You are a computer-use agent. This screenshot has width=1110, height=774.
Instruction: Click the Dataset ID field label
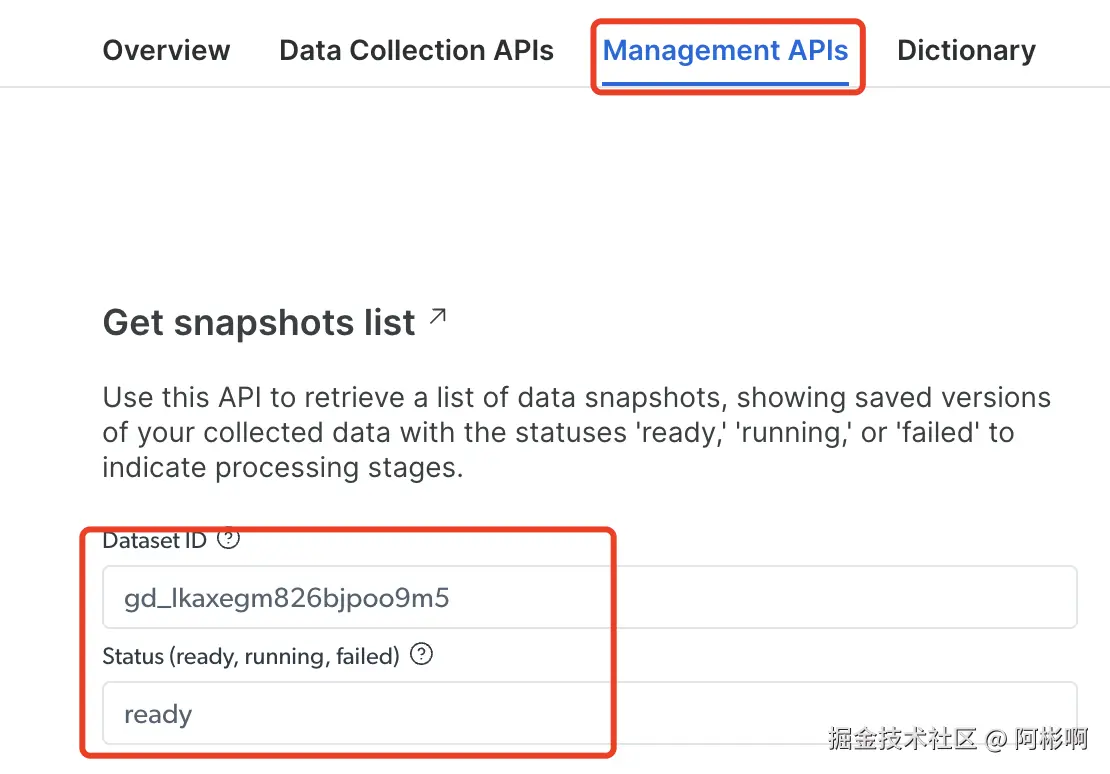click(x=155, y=541)
